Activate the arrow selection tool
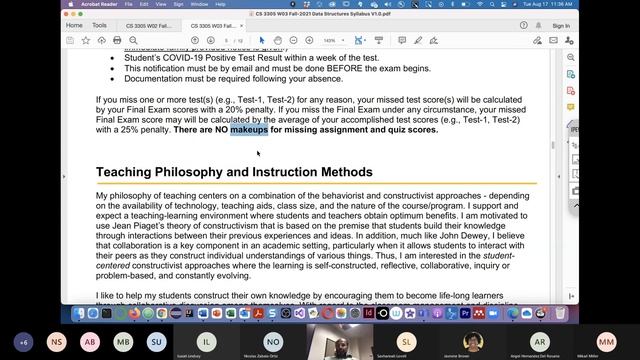640x360 pixels. click(x=262, y=40)
